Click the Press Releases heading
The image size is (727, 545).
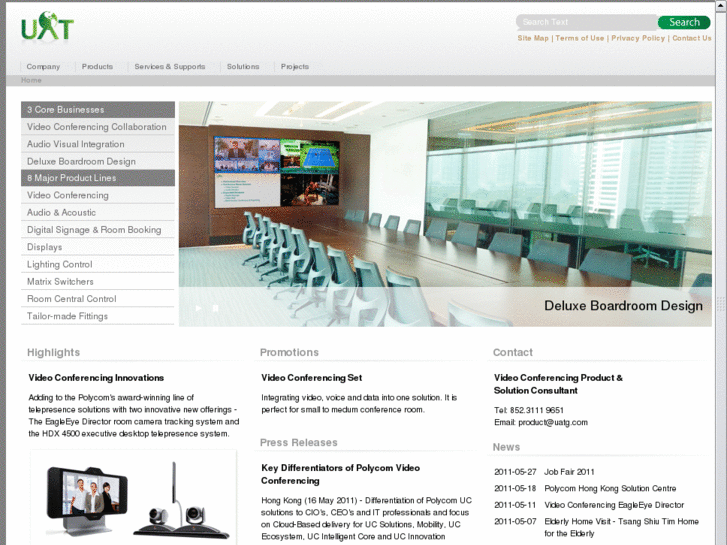[x=299, y=442]
